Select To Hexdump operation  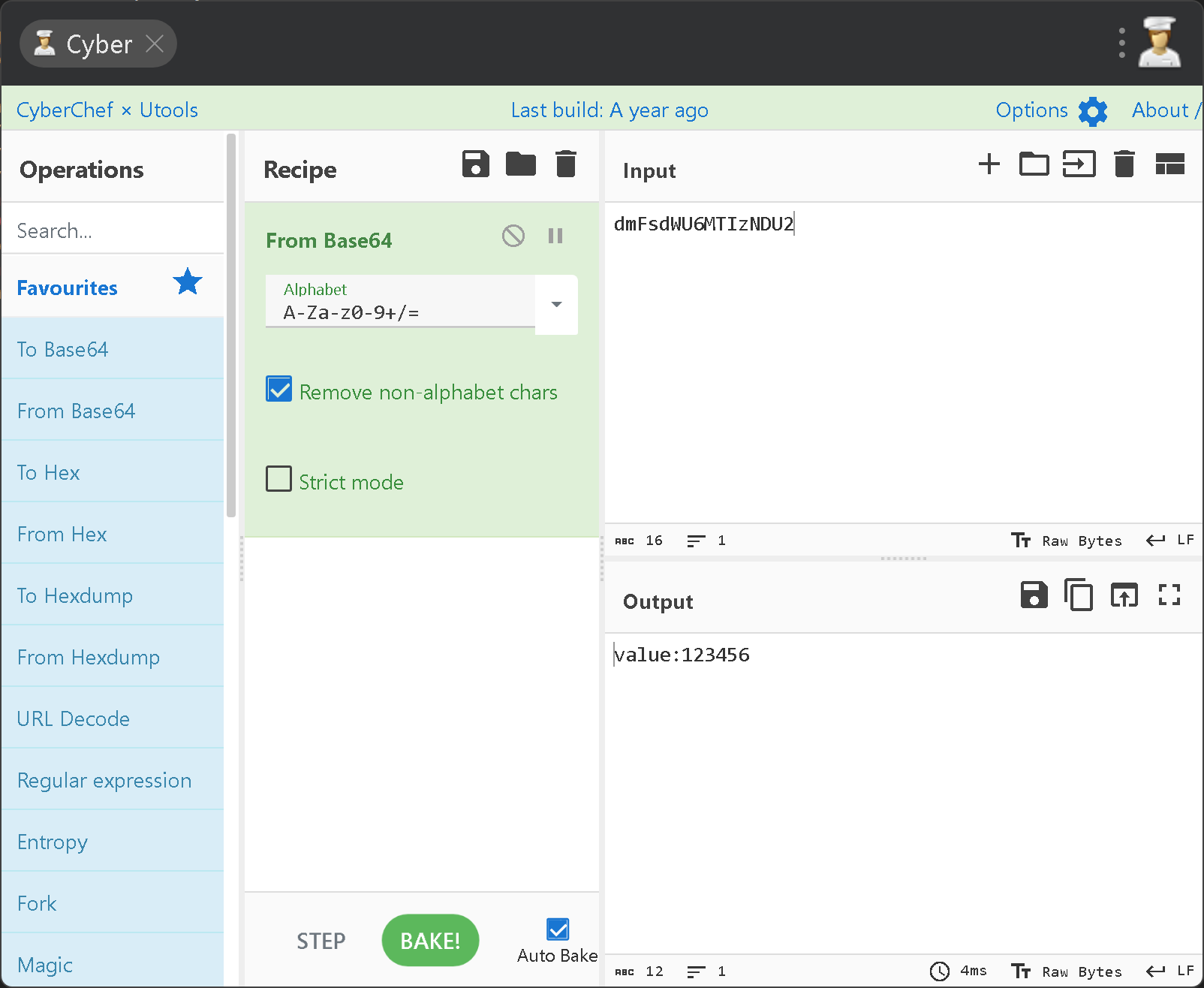click(113, 595)
